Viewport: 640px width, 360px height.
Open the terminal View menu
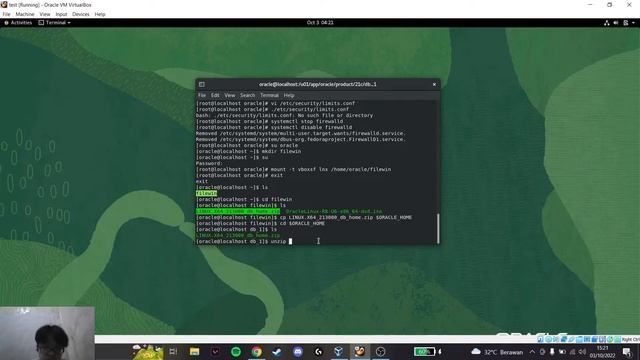pos(230,95)
